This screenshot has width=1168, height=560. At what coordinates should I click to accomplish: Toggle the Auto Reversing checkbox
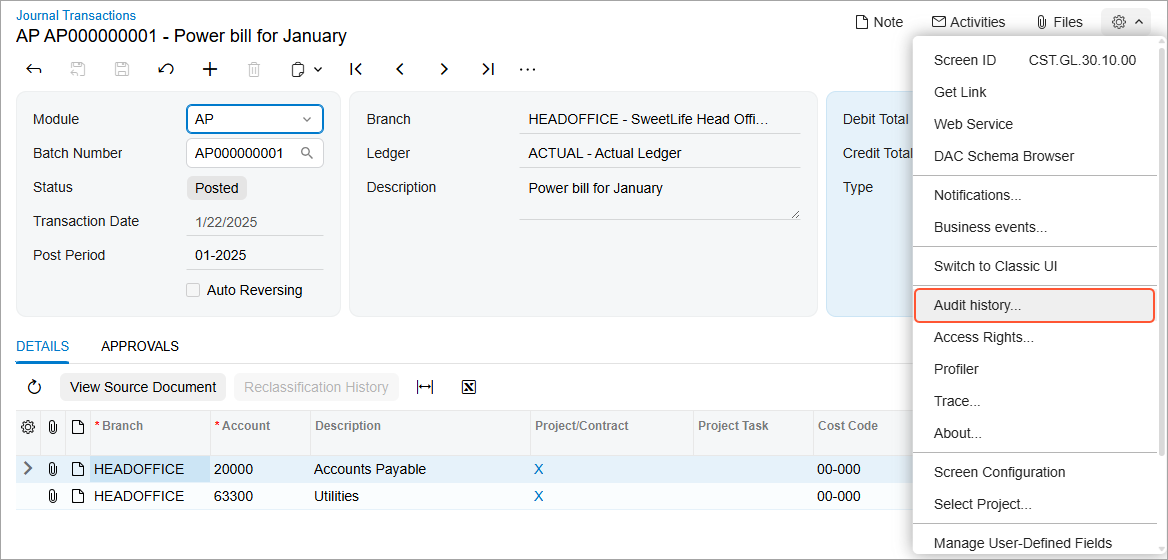click(193, 290)
